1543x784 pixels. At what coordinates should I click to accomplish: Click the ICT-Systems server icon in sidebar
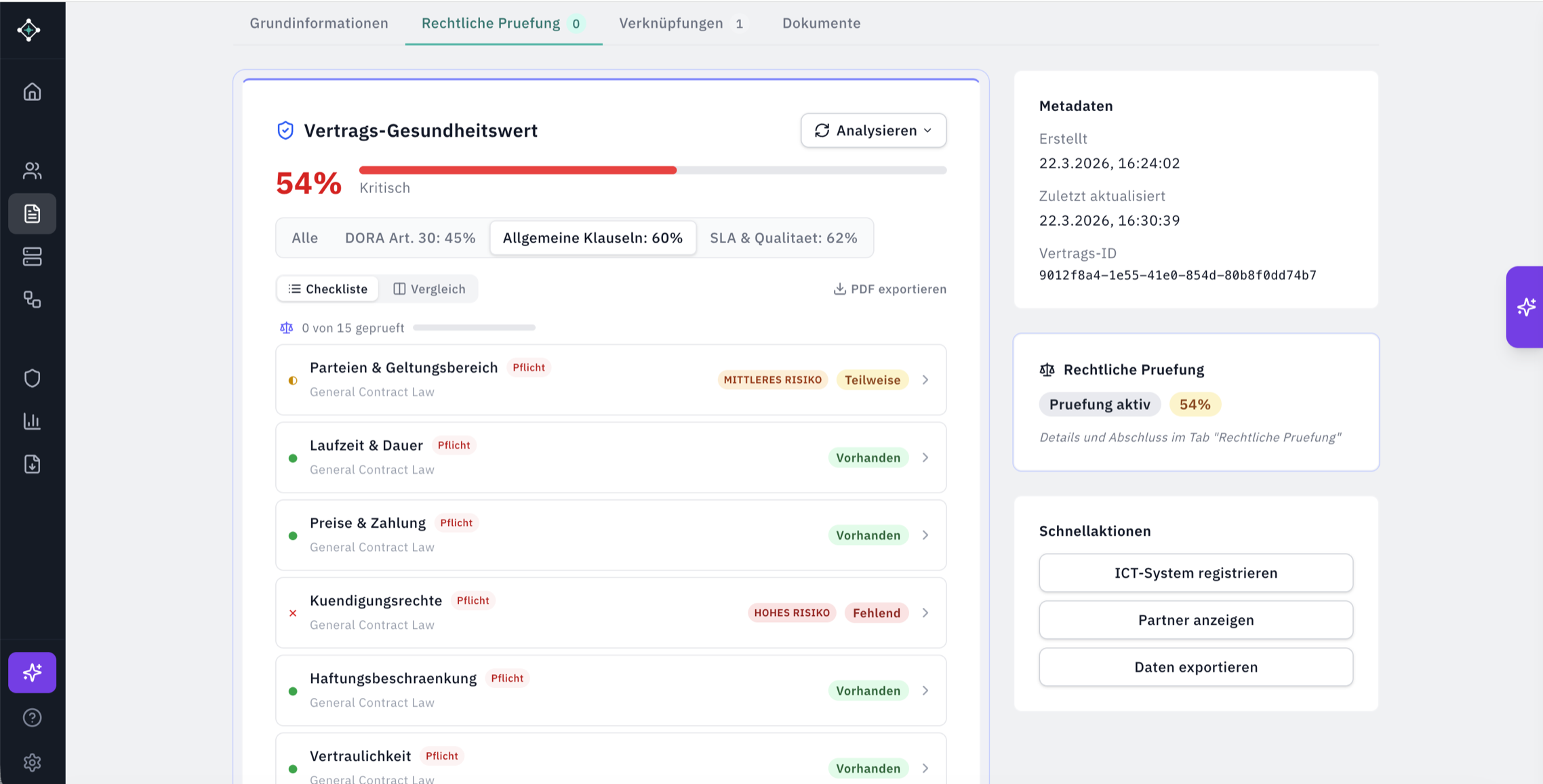(32, 257)
